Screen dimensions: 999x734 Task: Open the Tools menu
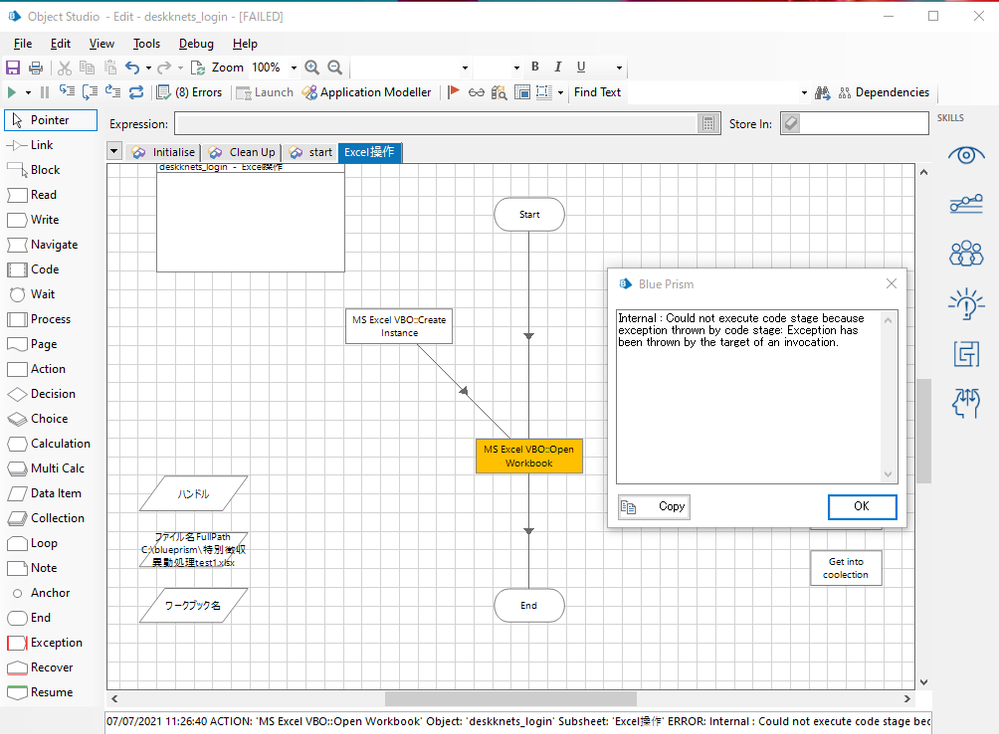click(x=147, y=44)
